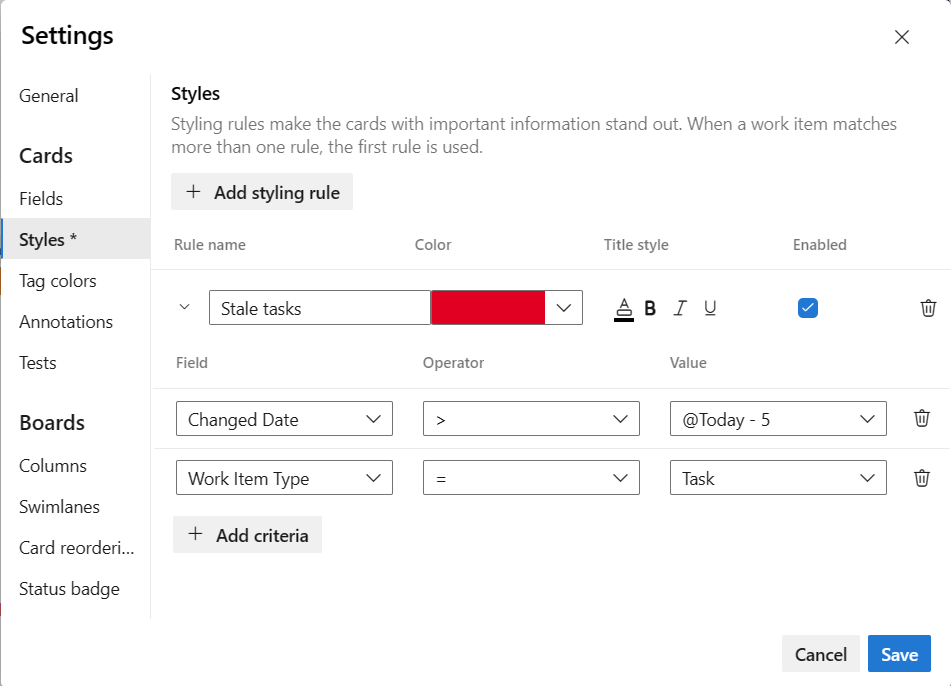
Task: Click the plus icon beside Add criteria
Action: point(195,534)
